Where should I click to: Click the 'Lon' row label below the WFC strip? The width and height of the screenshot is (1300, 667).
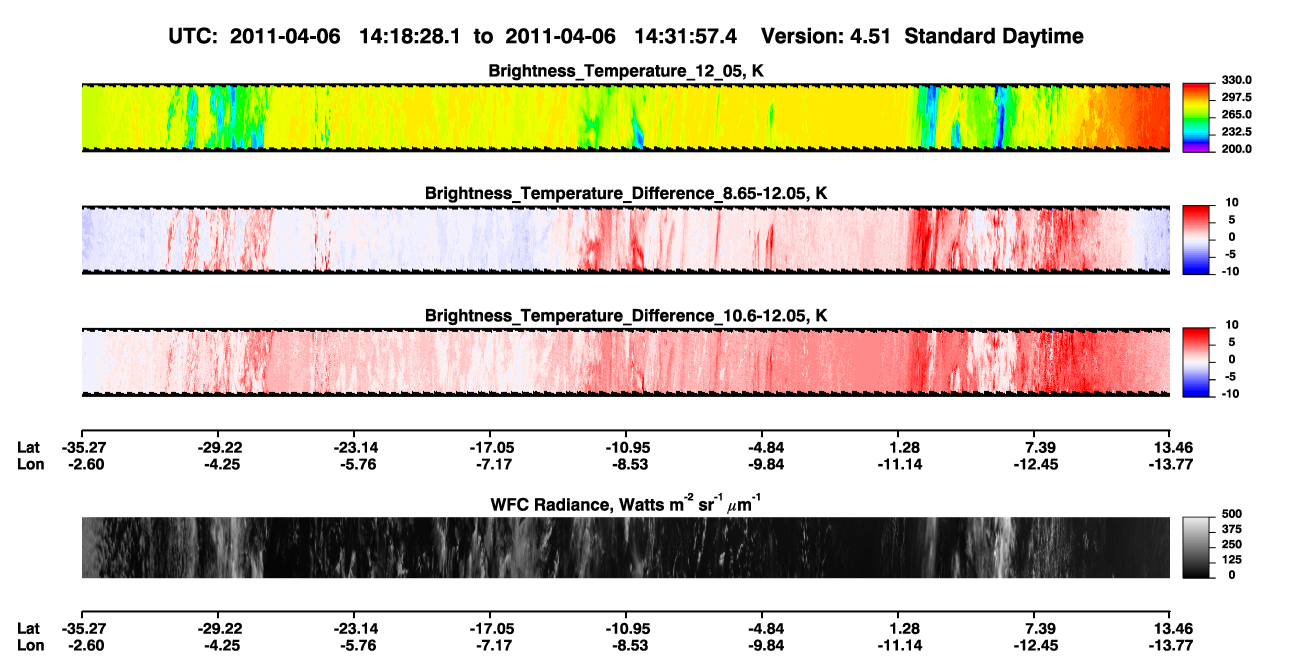pos(30,646)
